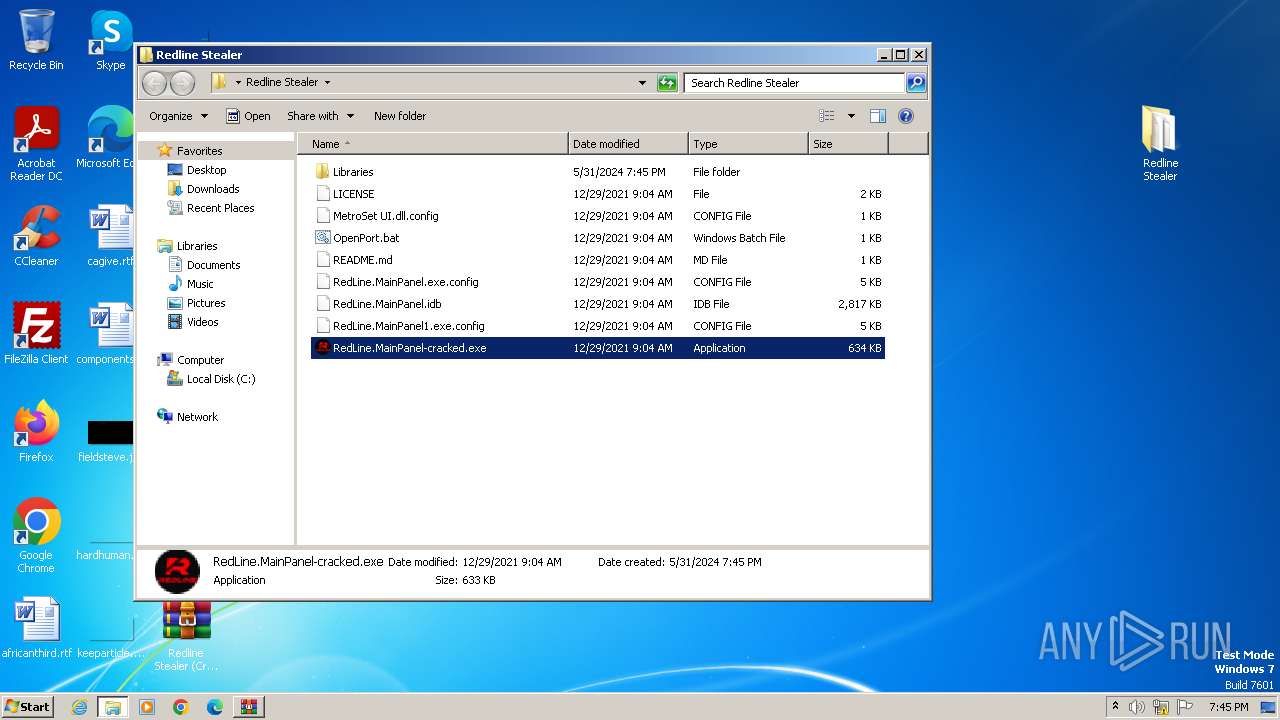Screen dimensions: 1280x720
Task: Click the change view icon
Action: tap(826, 116)
